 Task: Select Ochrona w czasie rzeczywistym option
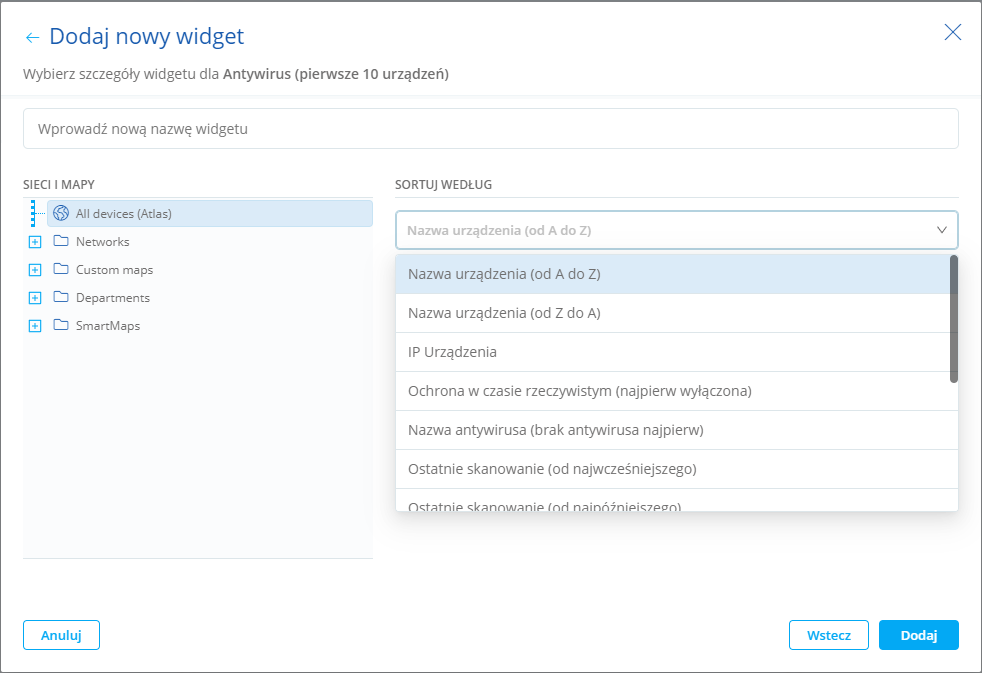click(579, 391)
